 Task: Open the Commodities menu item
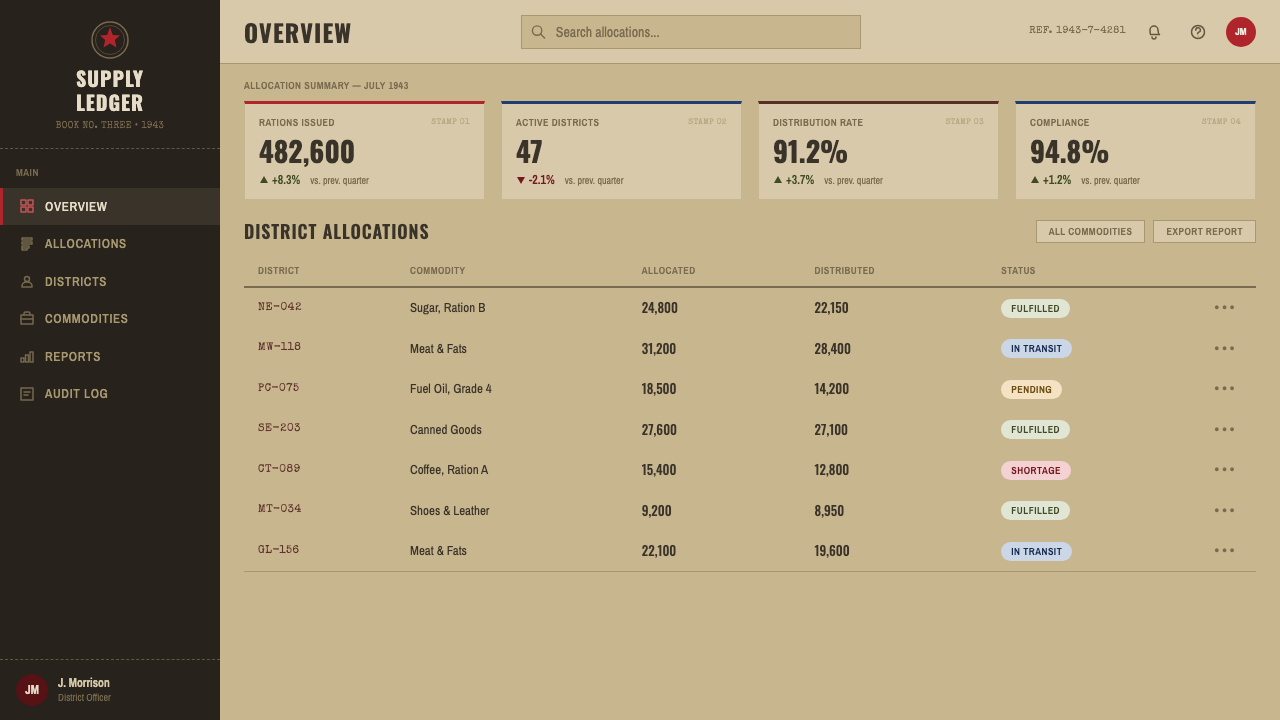click(x=110, y=319)
